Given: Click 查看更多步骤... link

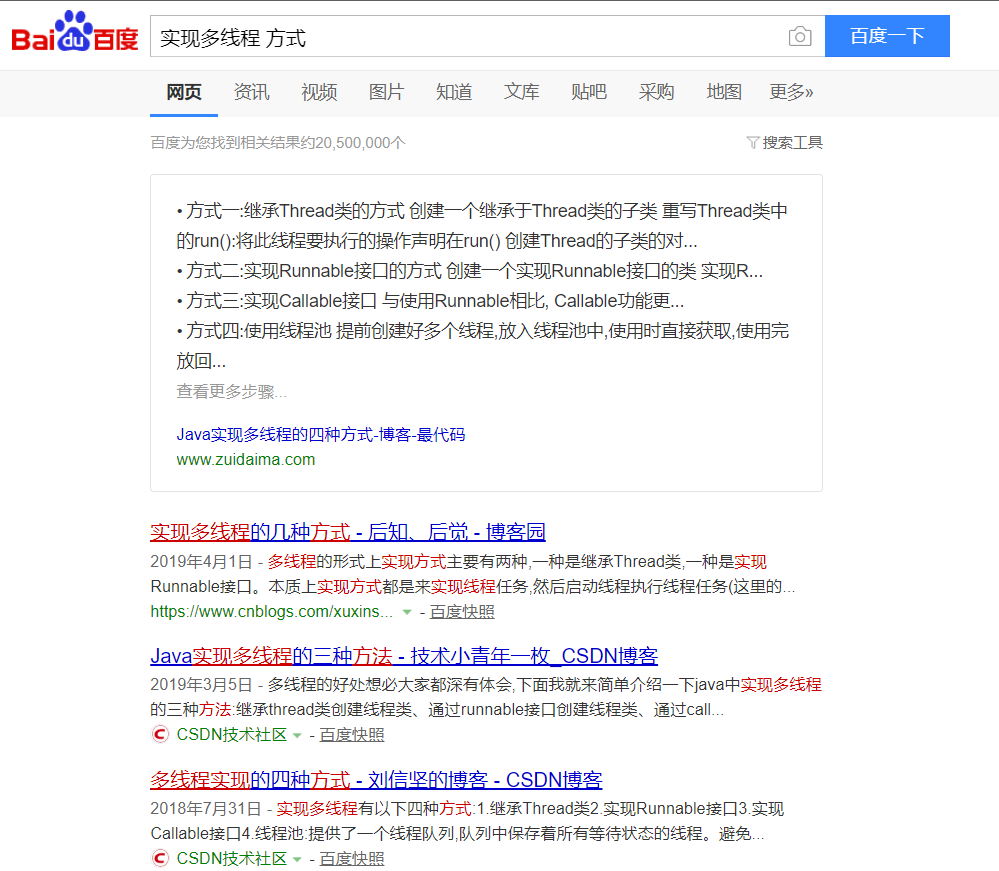Looking at the screenshot, I should pyautogui.click(x=231, y=391).
